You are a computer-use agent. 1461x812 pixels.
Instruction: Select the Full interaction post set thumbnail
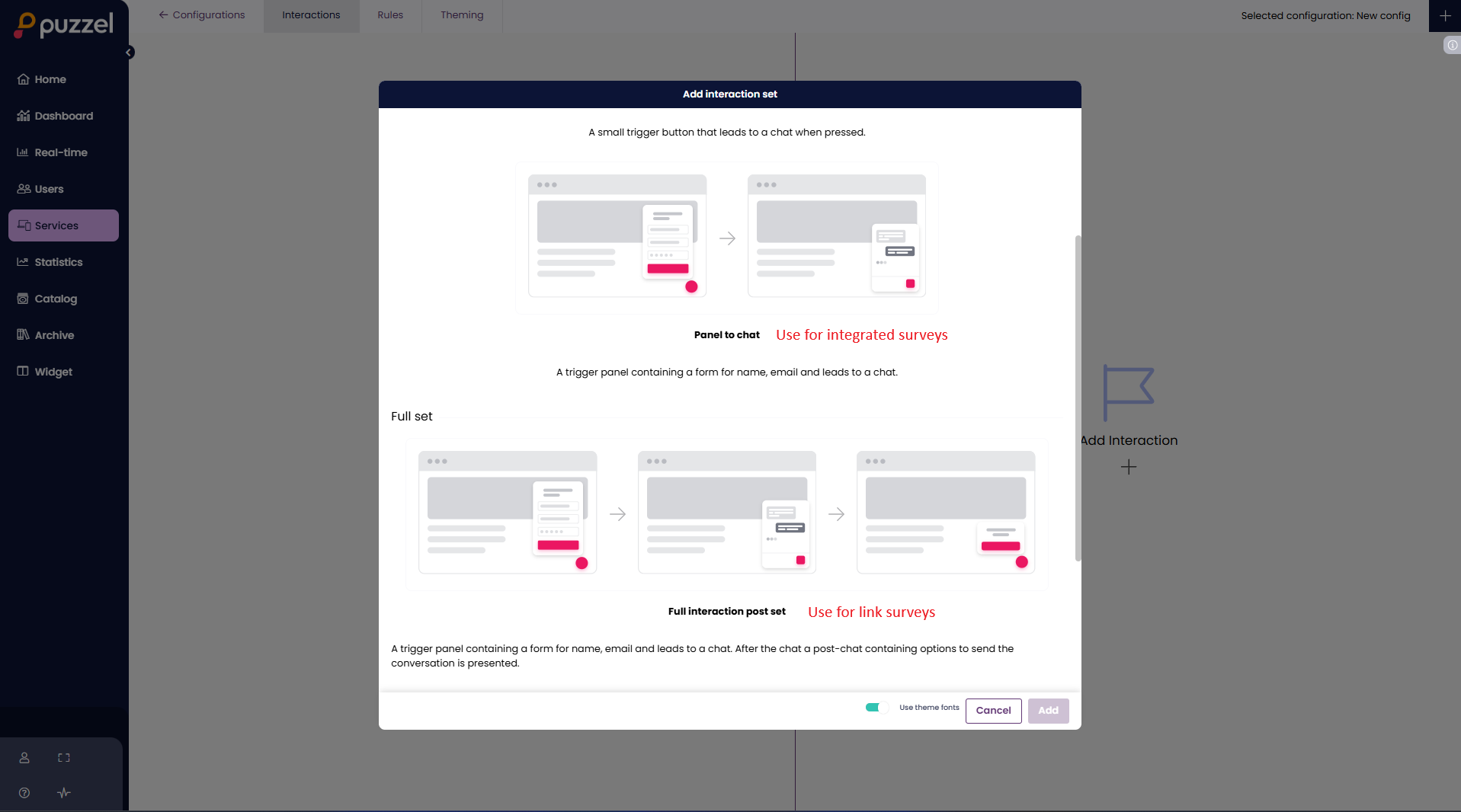pyautogui.click(x=726, y=513)
